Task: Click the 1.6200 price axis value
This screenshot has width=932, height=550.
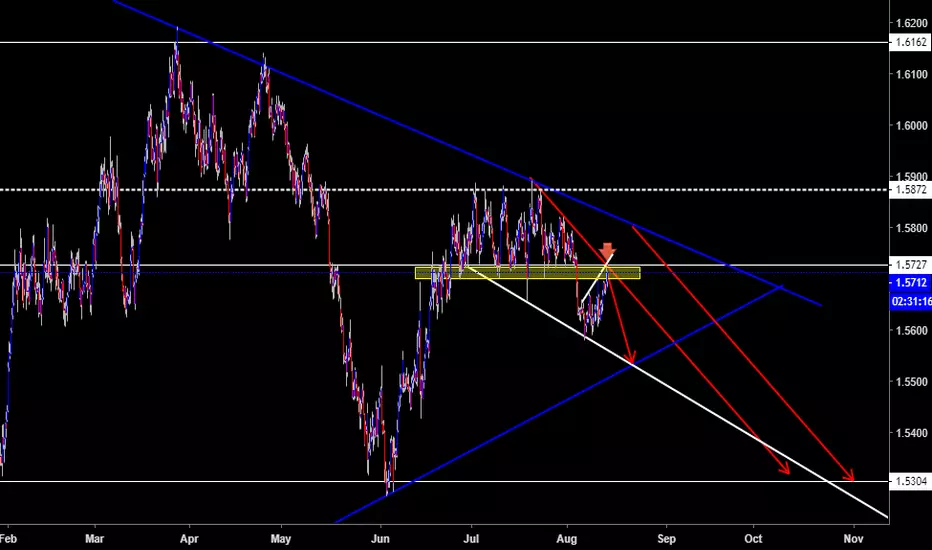Action: (911, 23)
